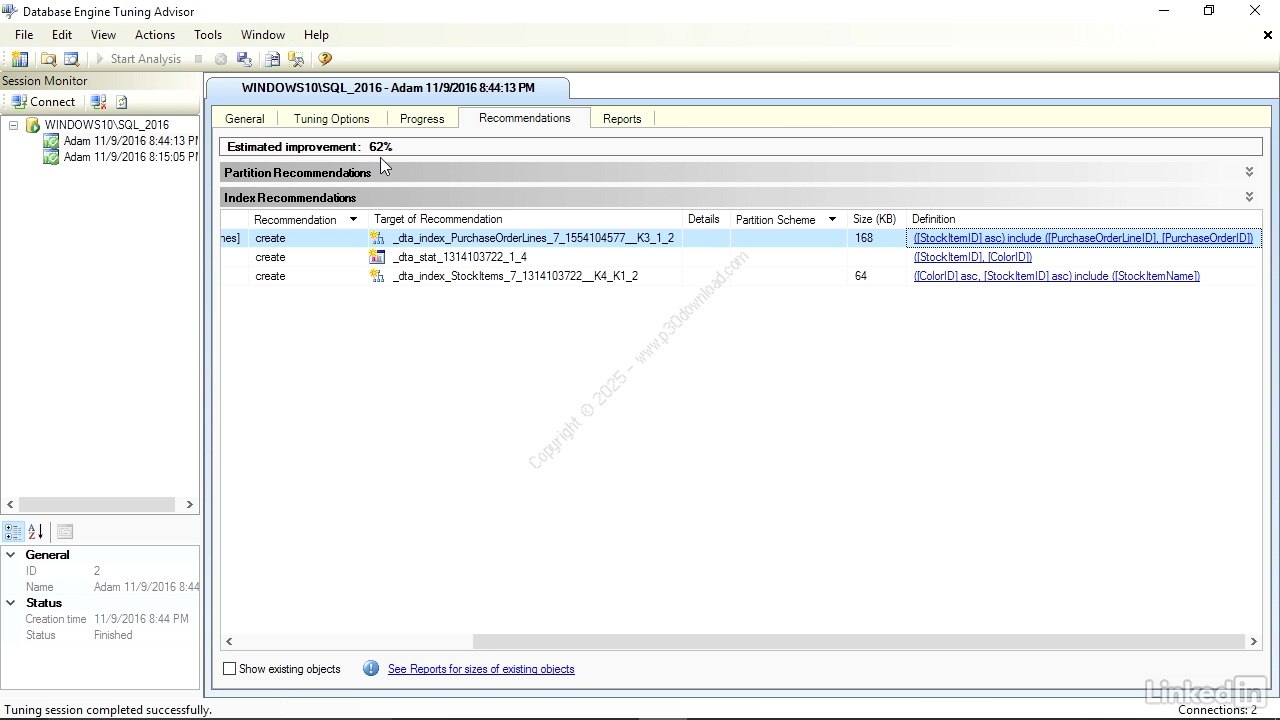Click the Alphabetical sort properties icon
1280x720 pixels.
click(35, 532)
